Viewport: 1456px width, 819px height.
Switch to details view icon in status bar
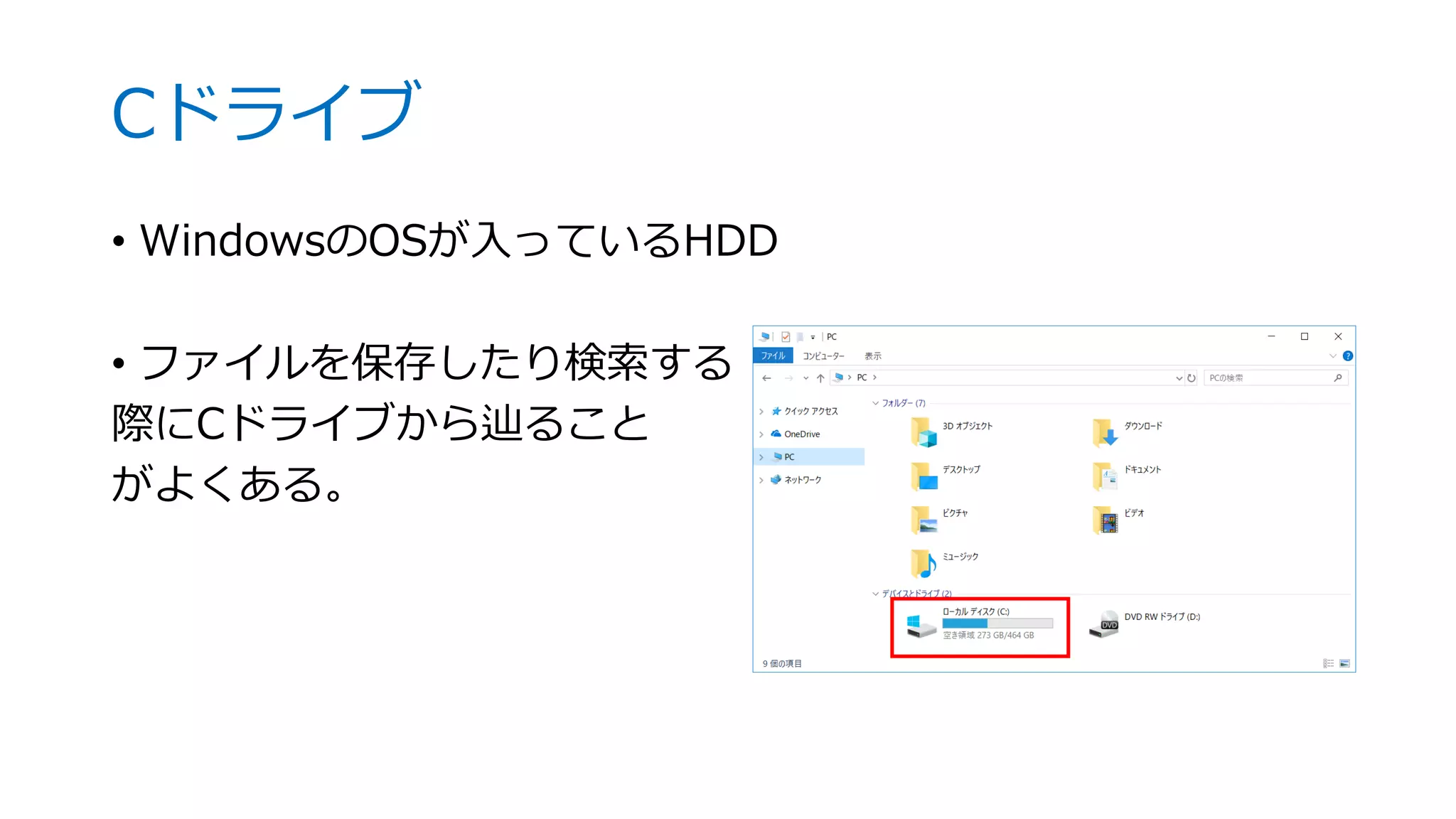pyautogui.click(x=1328, y=663)
